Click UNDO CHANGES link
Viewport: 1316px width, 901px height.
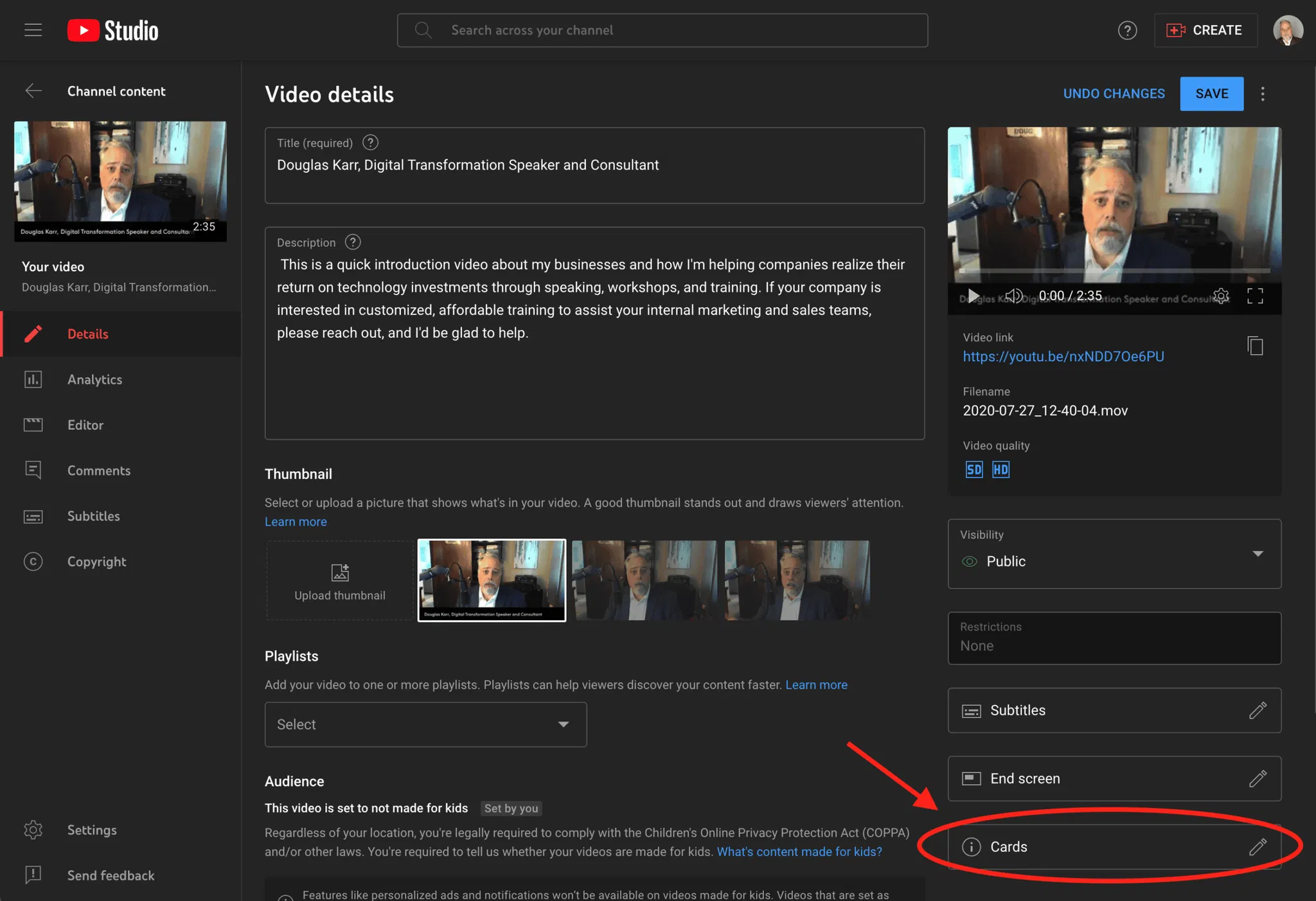pyautogui.click(x=1114, y=94)
